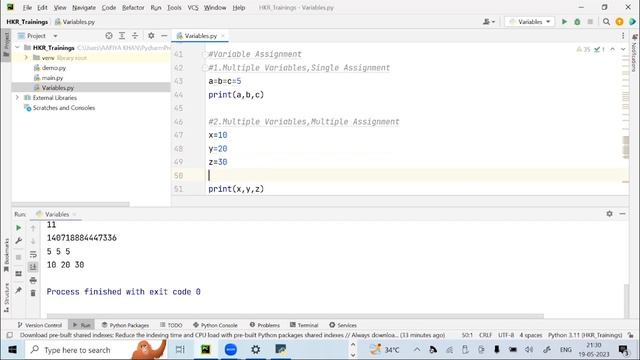Click the Stop icon in top toolbar

590,22
